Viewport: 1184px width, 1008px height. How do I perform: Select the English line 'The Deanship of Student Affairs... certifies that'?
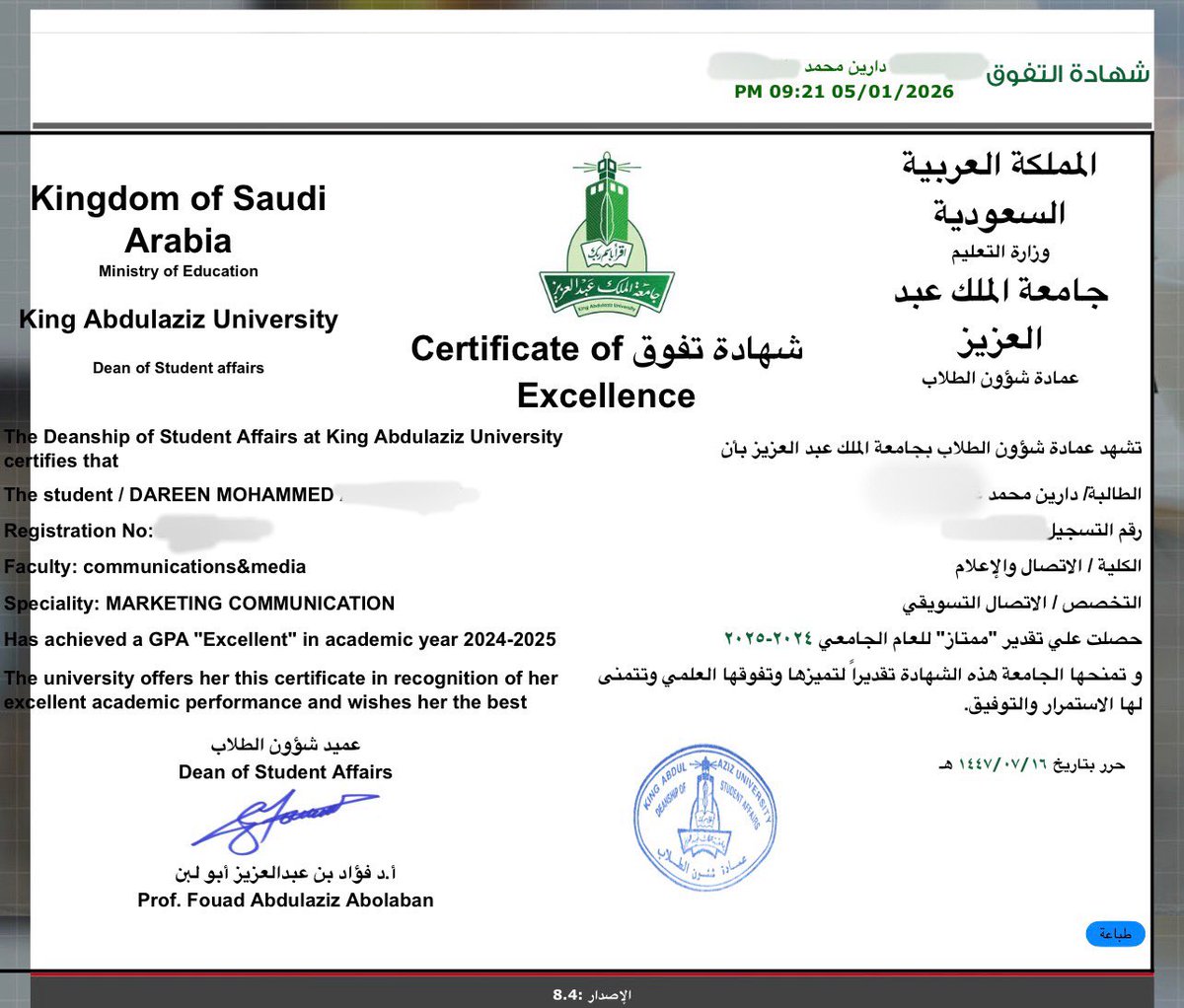click(x=283, y=449)
